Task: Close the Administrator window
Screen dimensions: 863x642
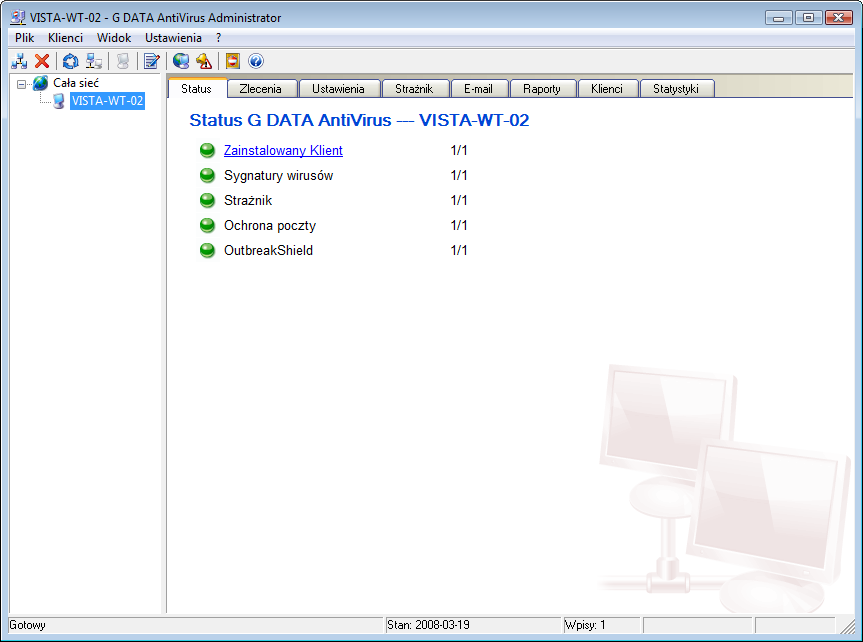Action: pyautogui.click(x=839, y=18)
